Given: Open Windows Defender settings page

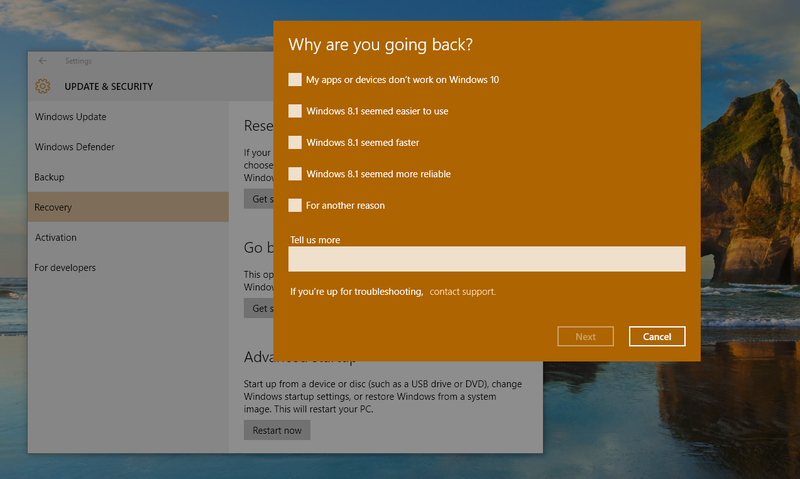Looking at the screenshot, I should [128, 147].
